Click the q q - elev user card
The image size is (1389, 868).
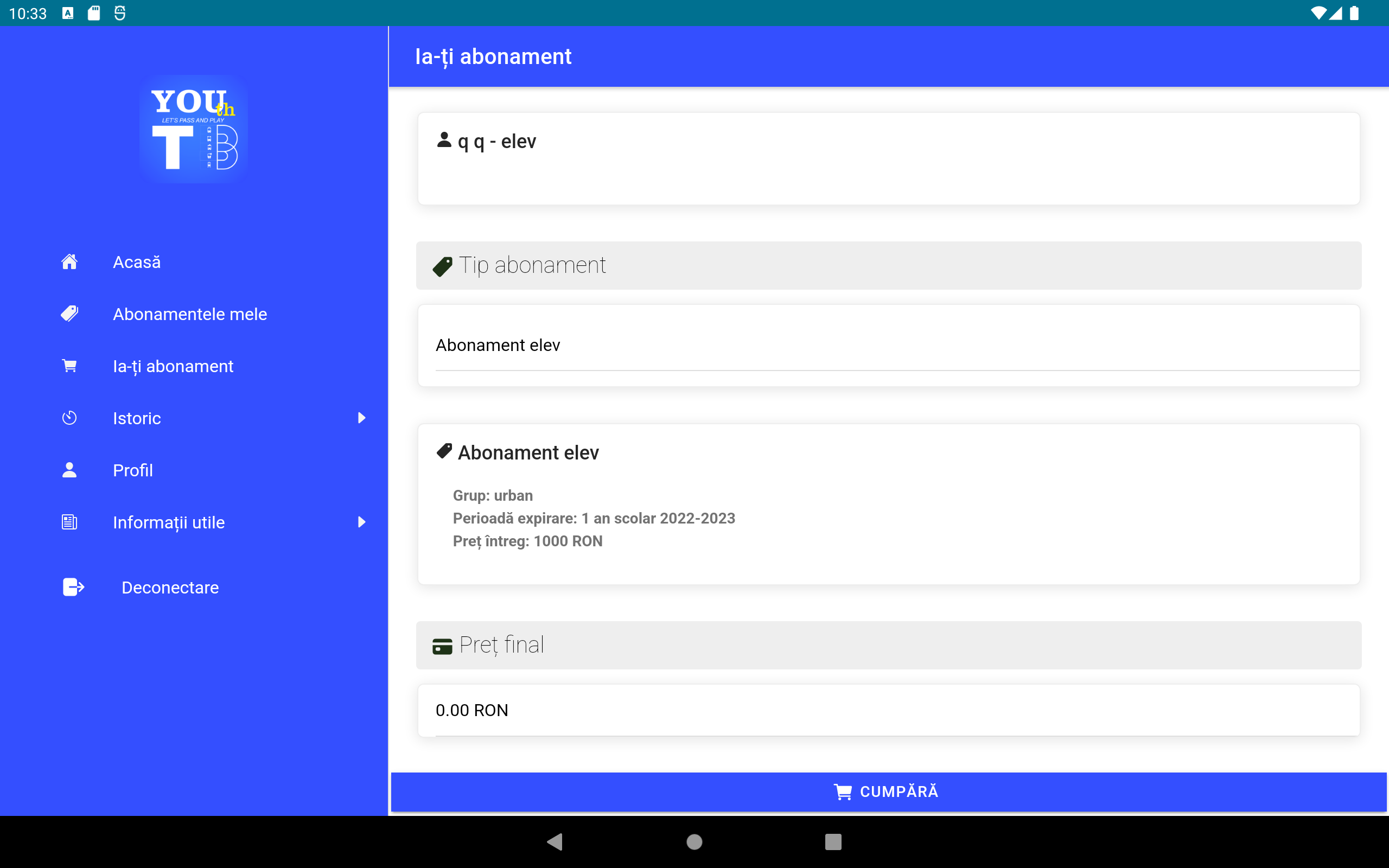889,158
